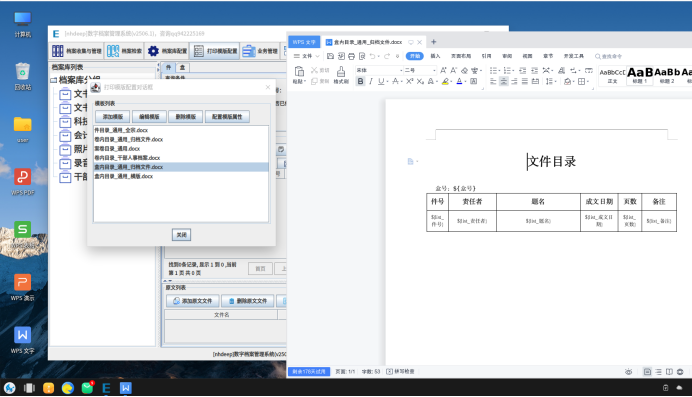Apply subscript (X₂) formatting
The height and width of the screenshot is (397, 692).
click(420, 81)
